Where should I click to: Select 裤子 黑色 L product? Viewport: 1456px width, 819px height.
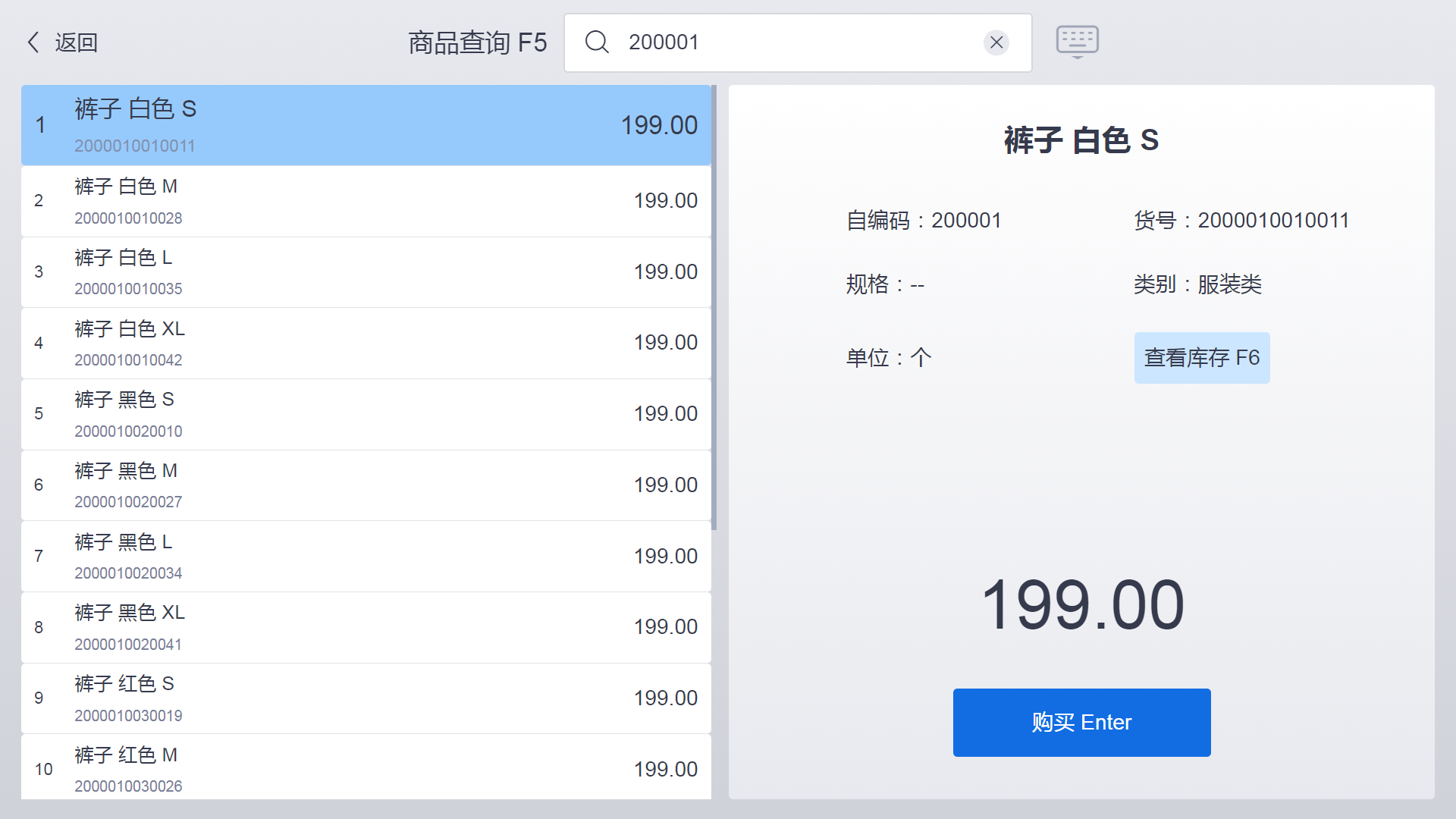tap(366, 557)
